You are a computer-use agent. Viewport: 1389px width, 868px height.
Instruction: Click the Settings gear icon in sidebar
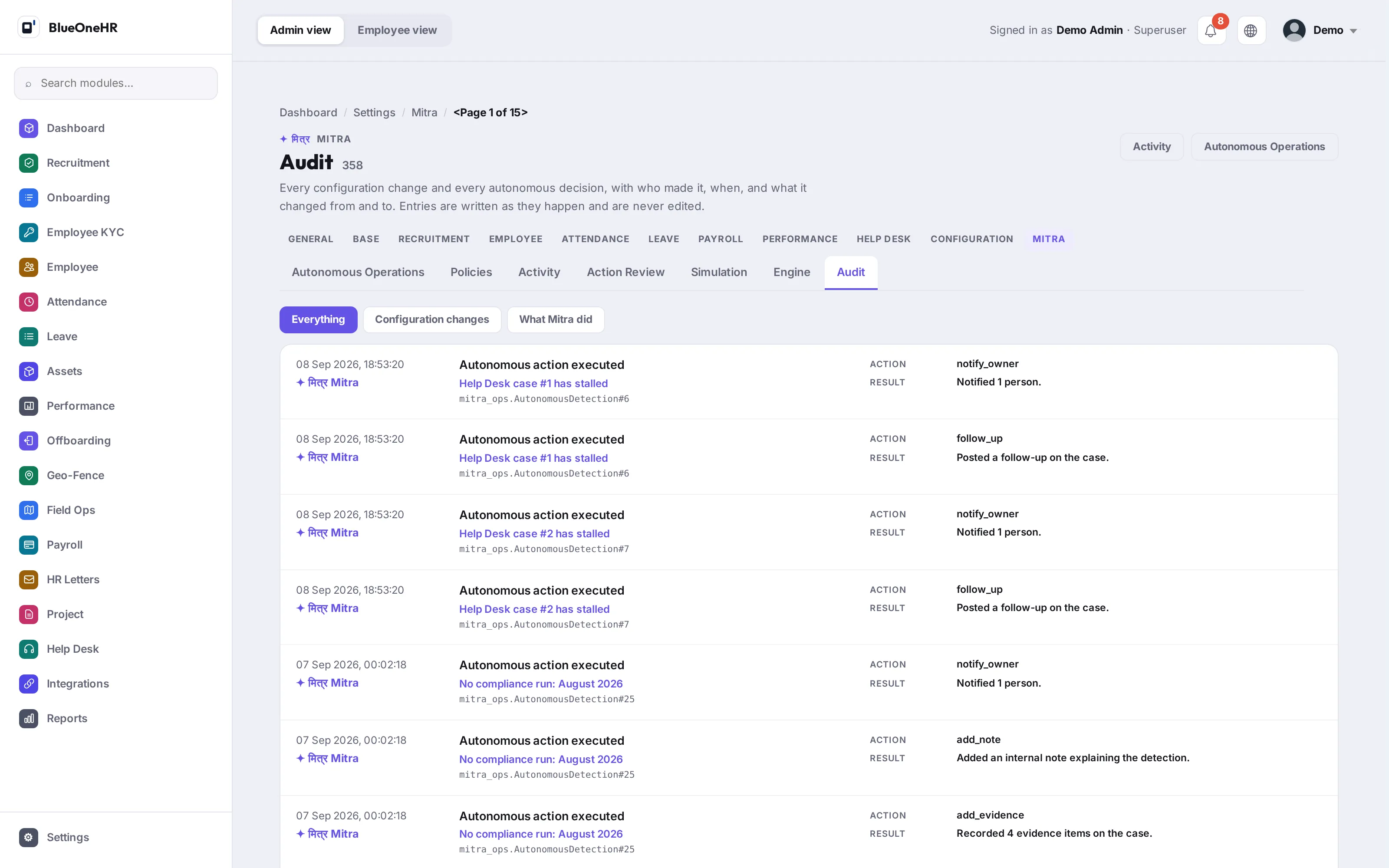(29, 838)
